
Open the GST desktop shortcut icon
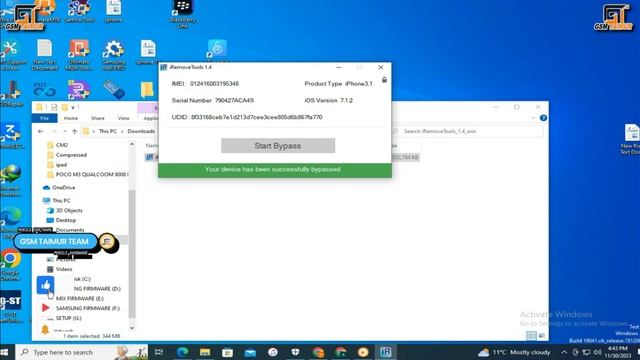tap(11, 307)
